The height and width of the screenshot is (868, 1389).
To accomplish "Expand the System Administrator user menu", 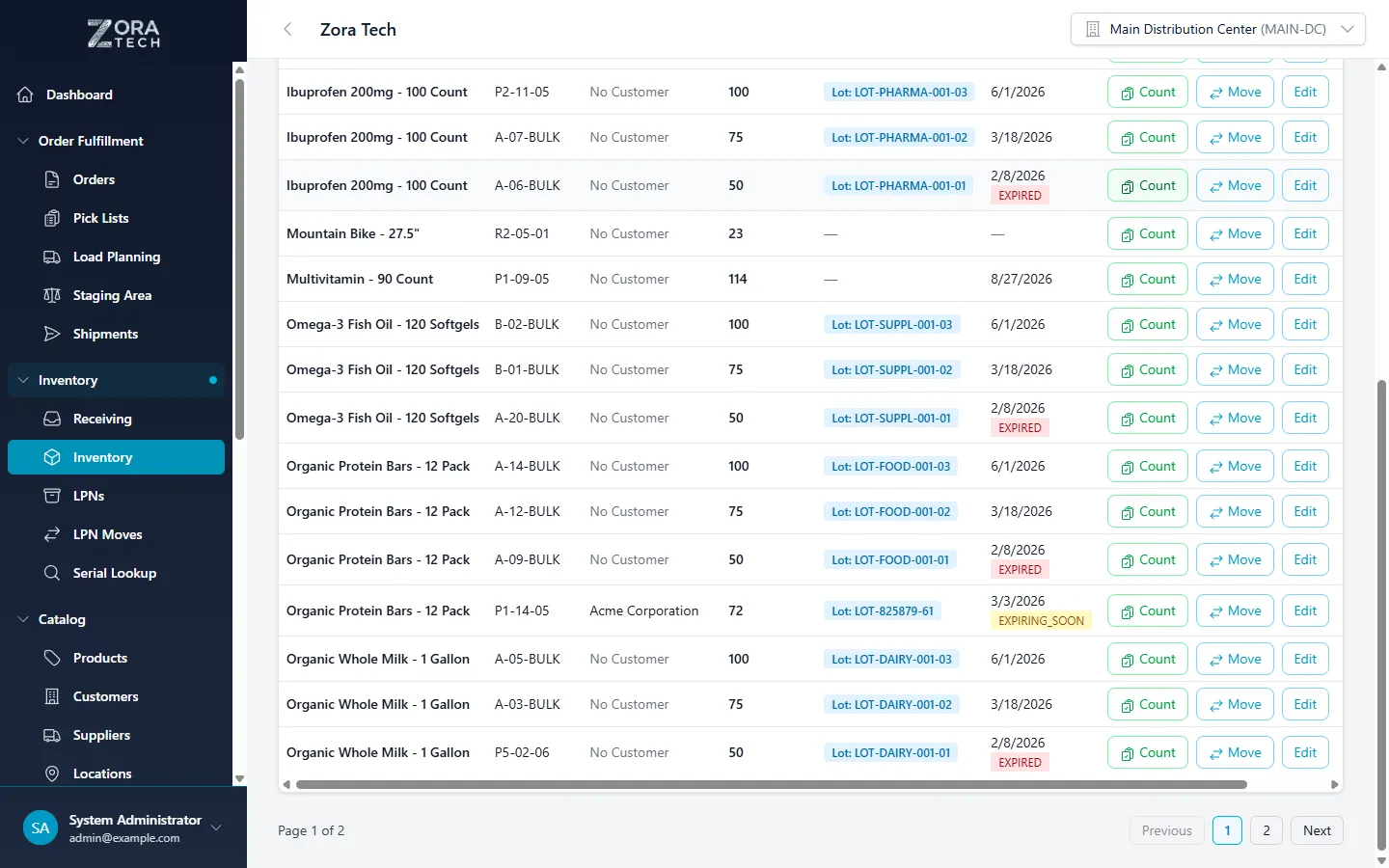I will [216, 827].
